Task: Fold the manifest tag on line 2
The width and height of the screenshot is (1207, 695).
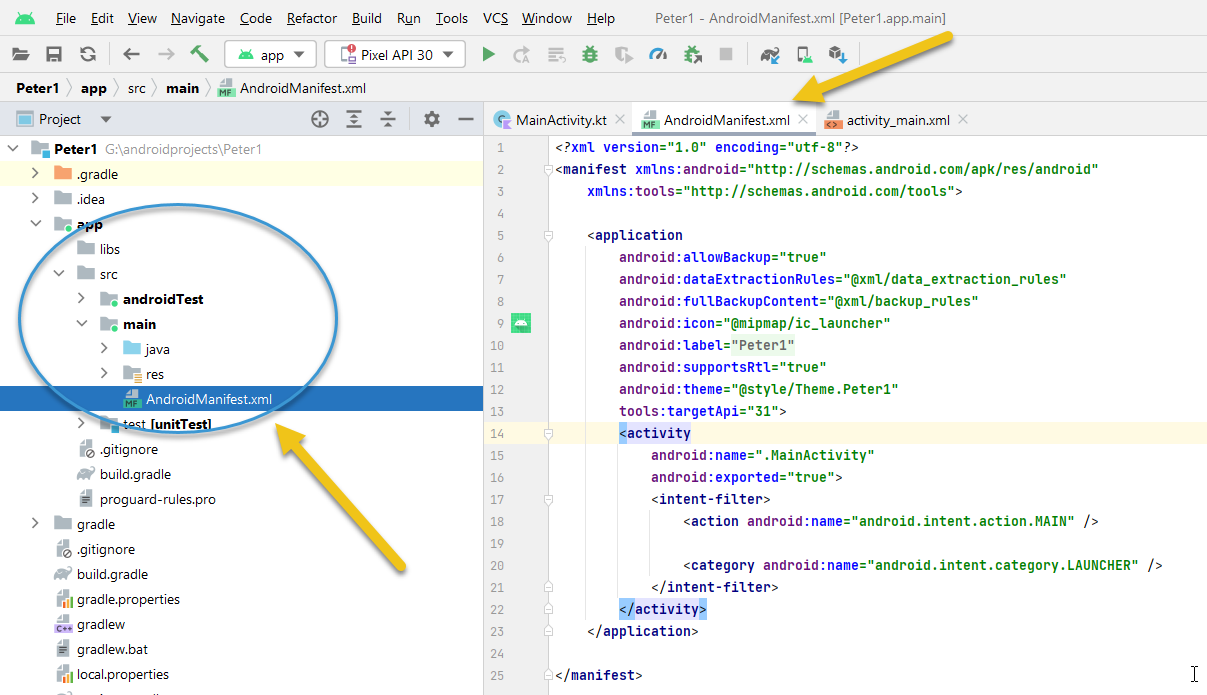Action: pos(548,170)
